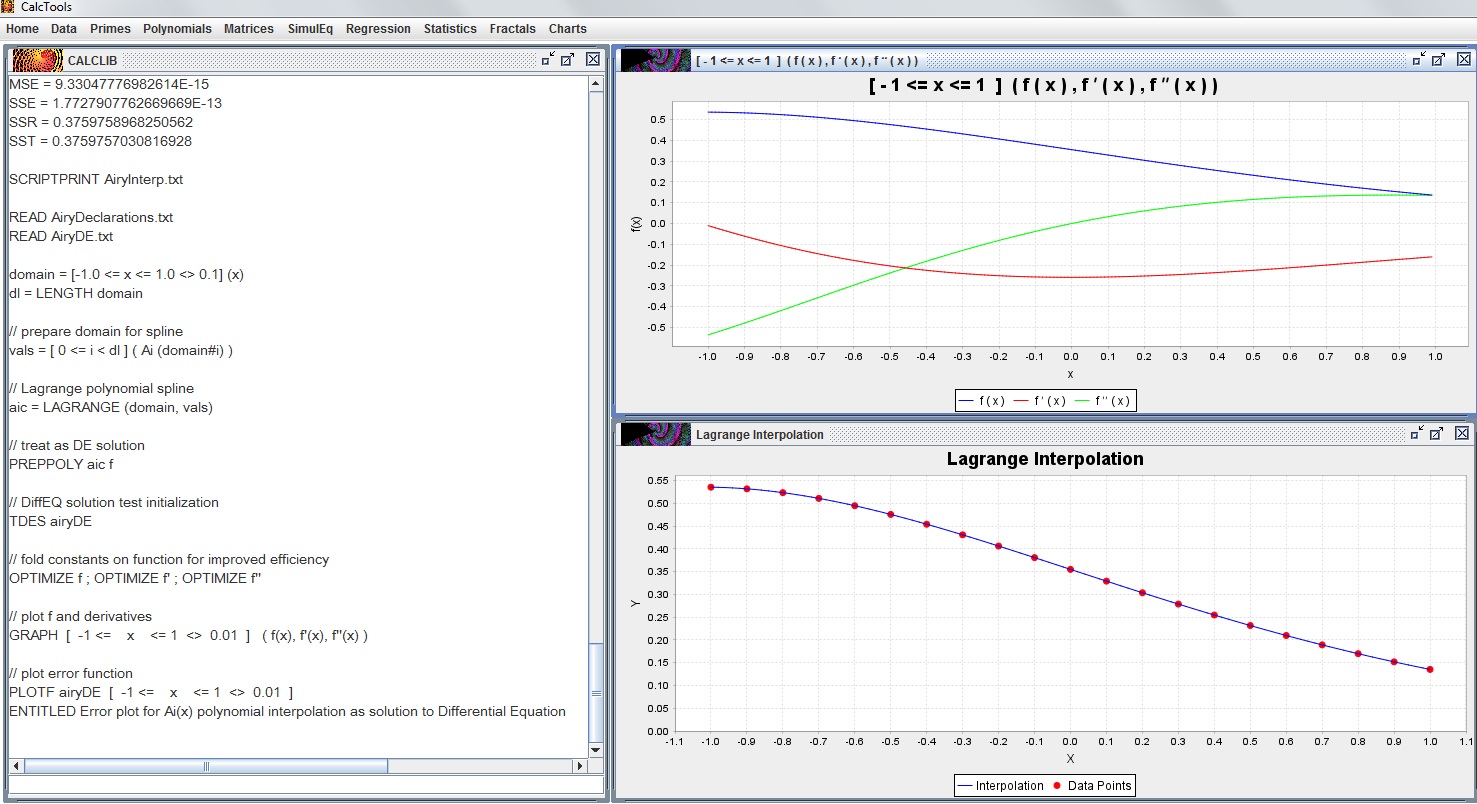Click the line 'SCRIPTPRINT AiryInterp.txt'

pos(96,180)
